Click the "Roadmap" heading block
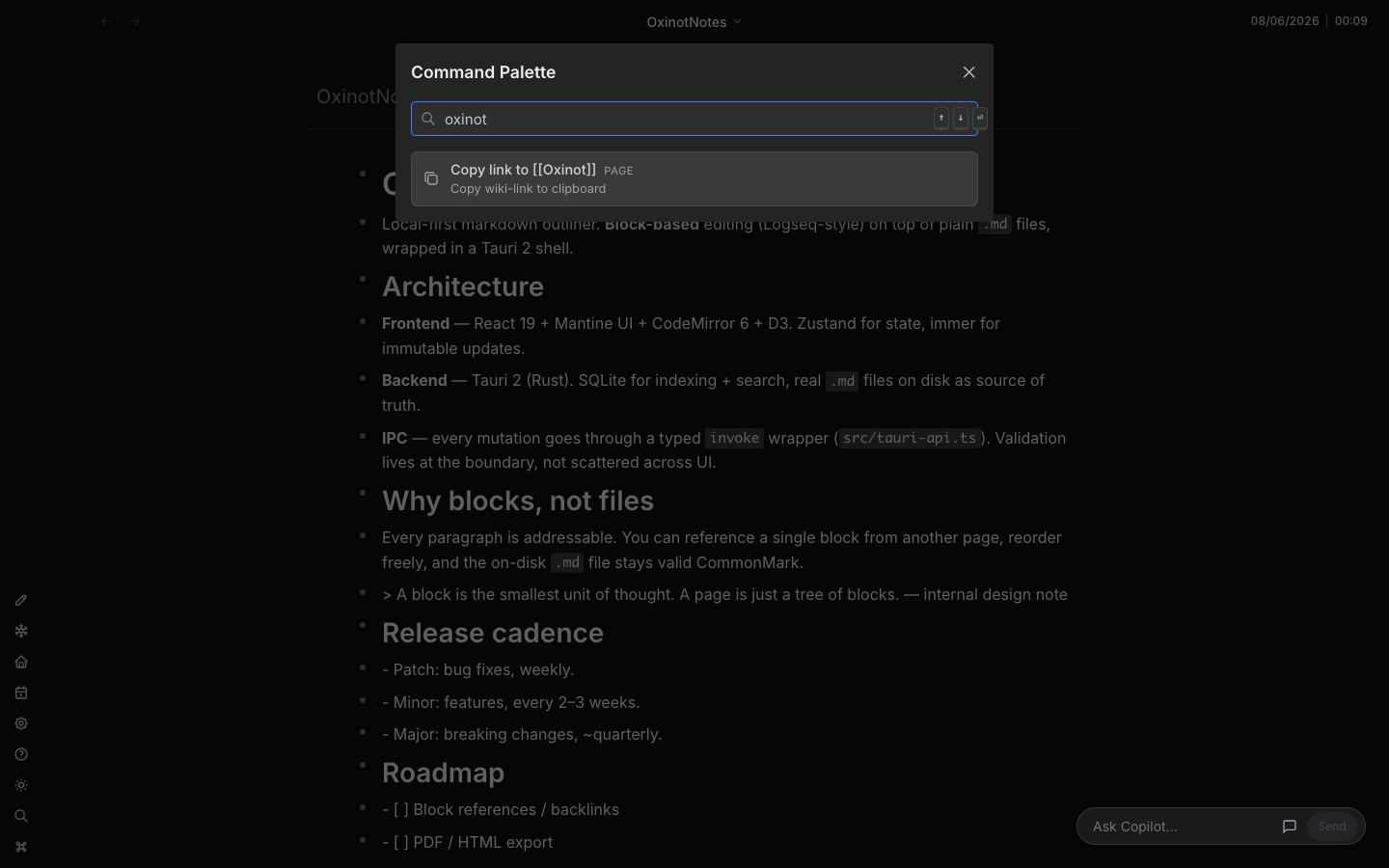1389x868 pixels. [x=444, y=773]
